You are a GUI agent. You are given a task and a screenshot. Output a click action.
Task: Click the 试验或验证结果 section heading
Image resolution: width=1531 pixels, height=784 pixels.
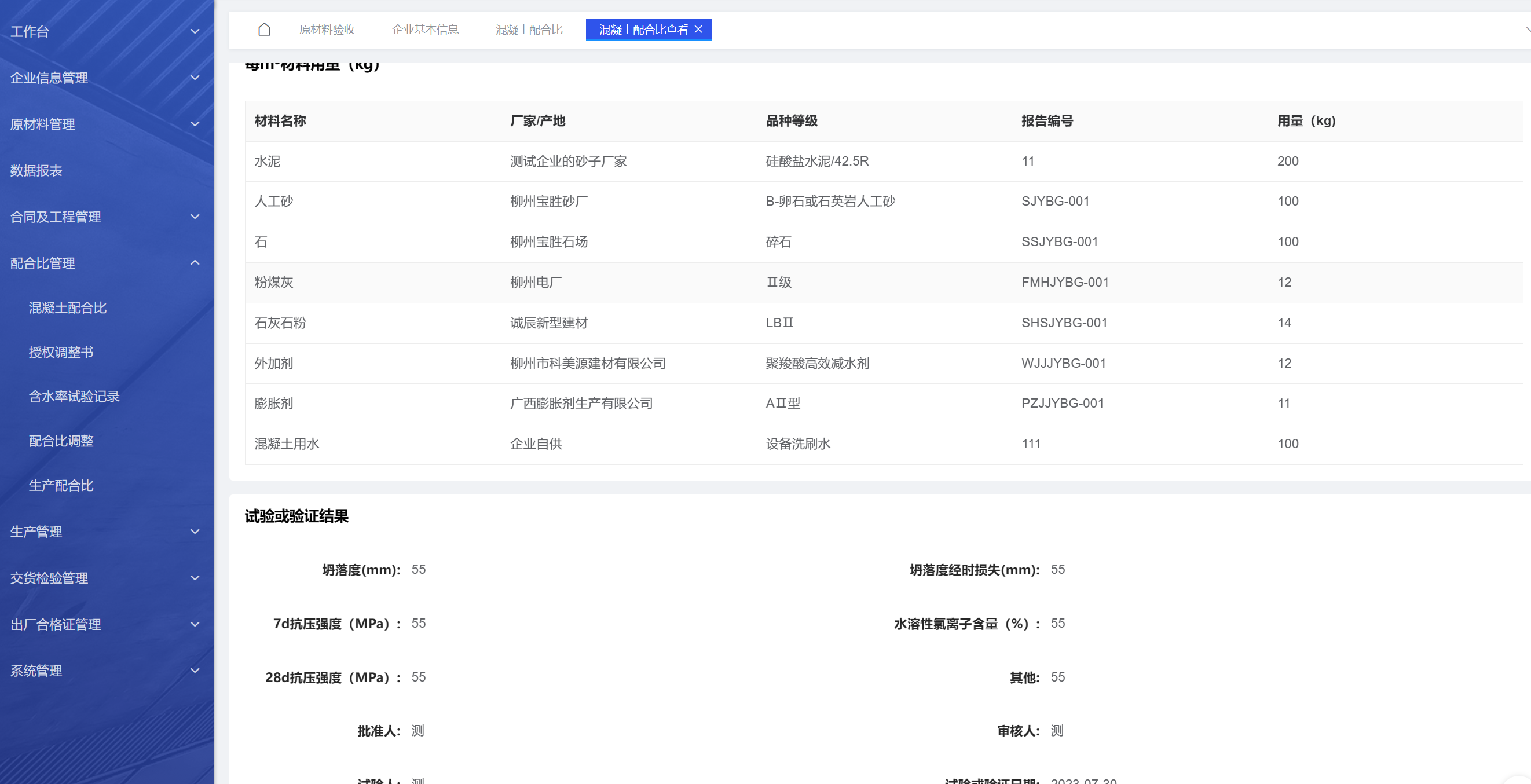pos(296,516)
